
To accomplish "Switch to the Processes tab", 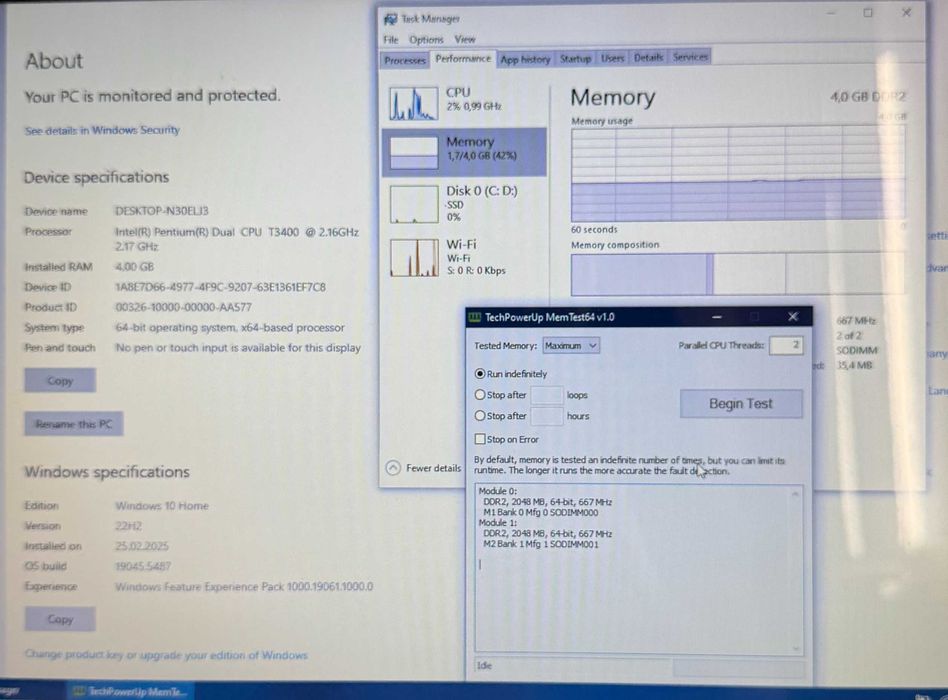I will click(x=405, y=60).
